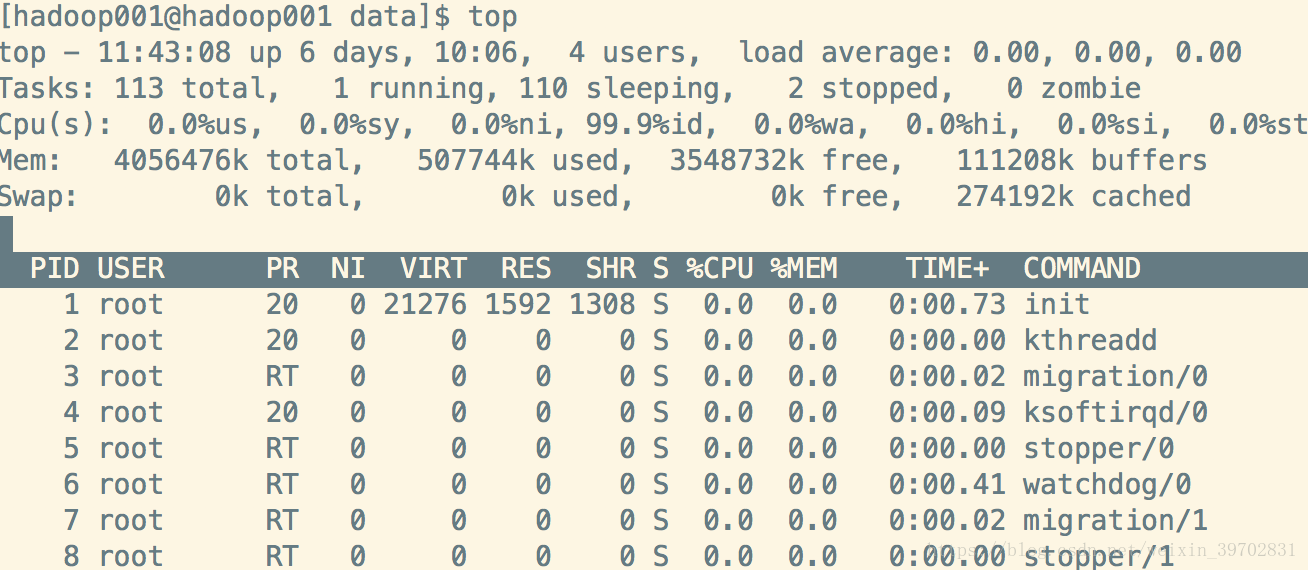Select the VIRT column header
1308x570 pixels.
tap(433, 268)
